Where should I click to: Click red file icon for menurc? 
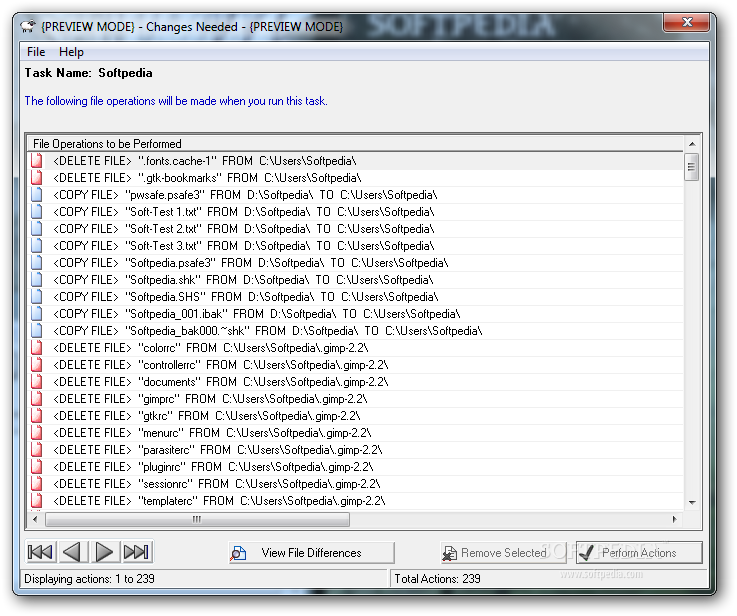37,433
